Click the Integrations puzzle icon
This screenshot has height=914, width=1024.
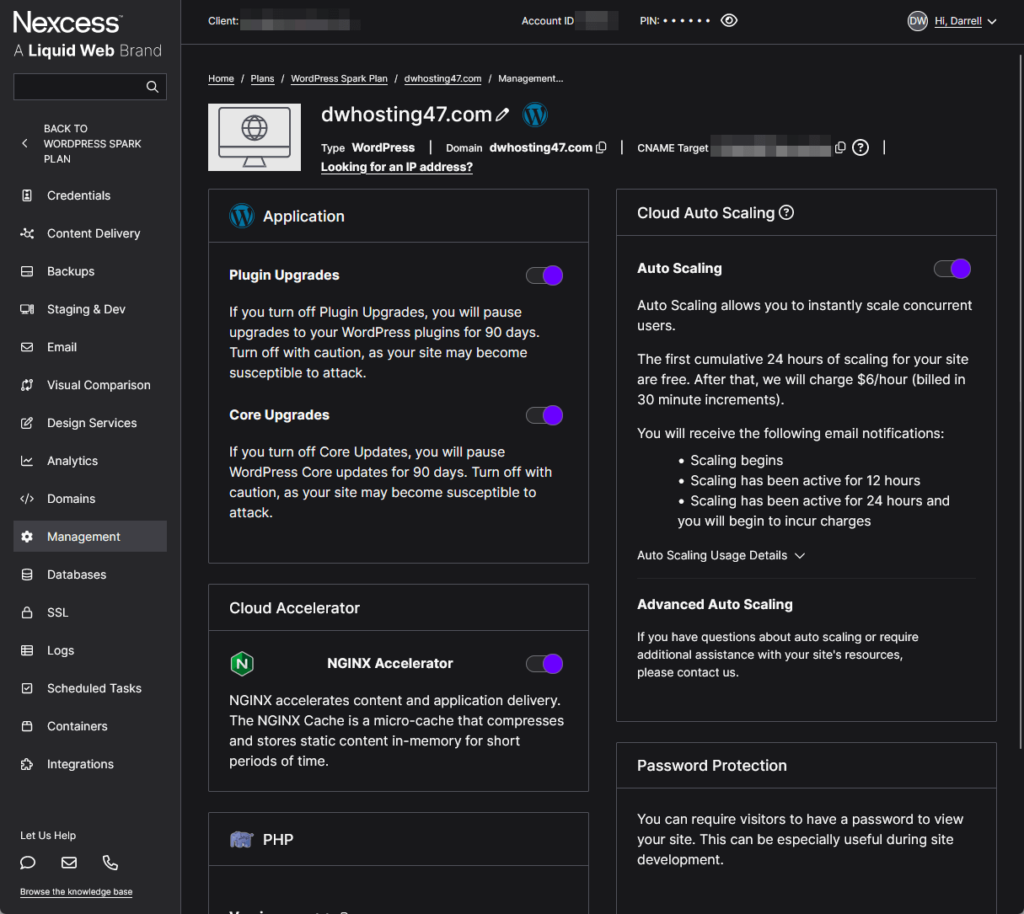[x=27, y=764]
